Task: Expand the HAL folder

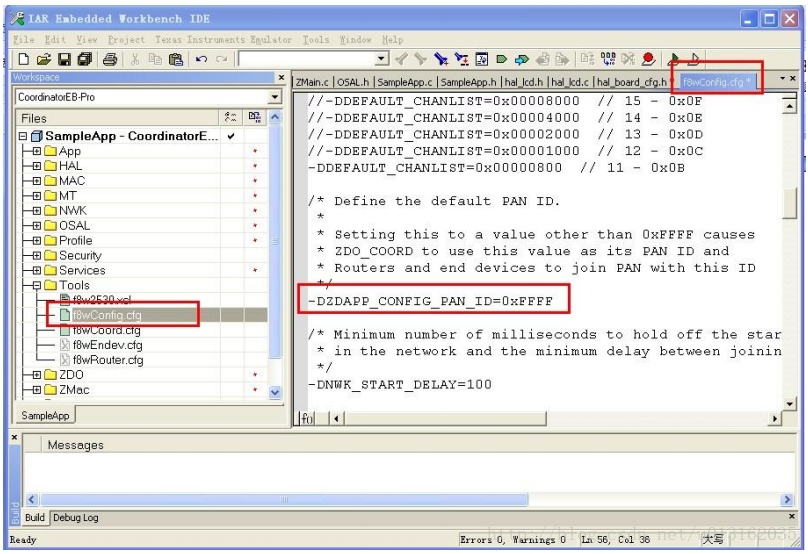Action: 37,166
